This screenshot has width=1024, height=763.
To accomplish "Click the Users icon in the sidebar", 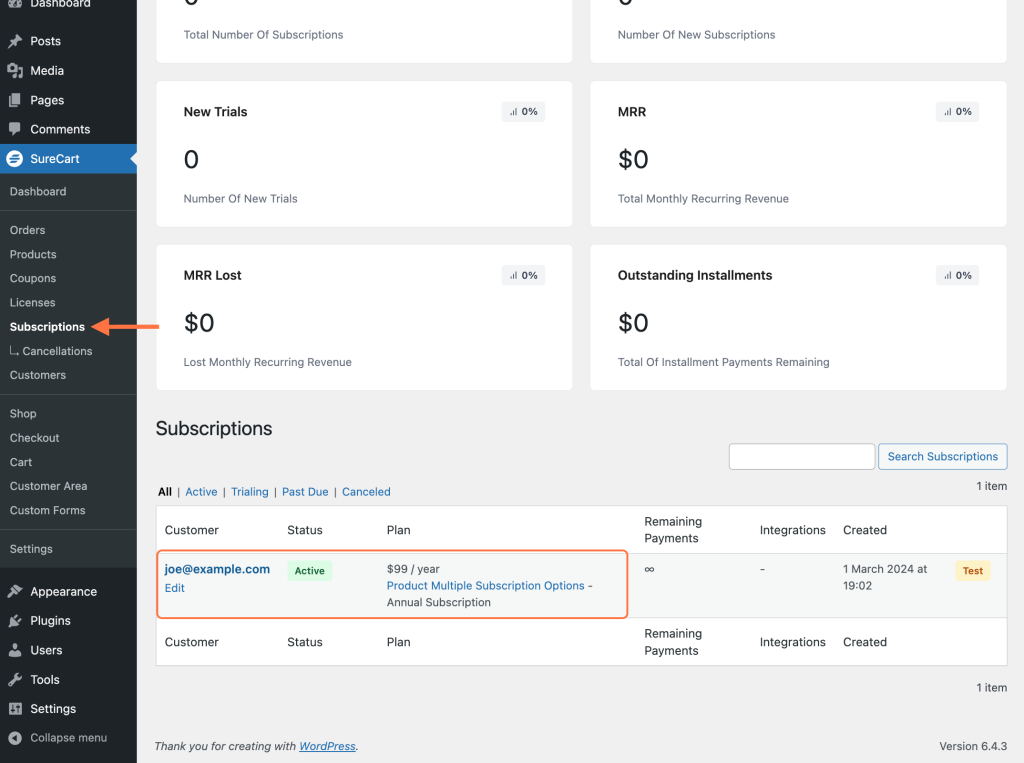I will (14, 650).
